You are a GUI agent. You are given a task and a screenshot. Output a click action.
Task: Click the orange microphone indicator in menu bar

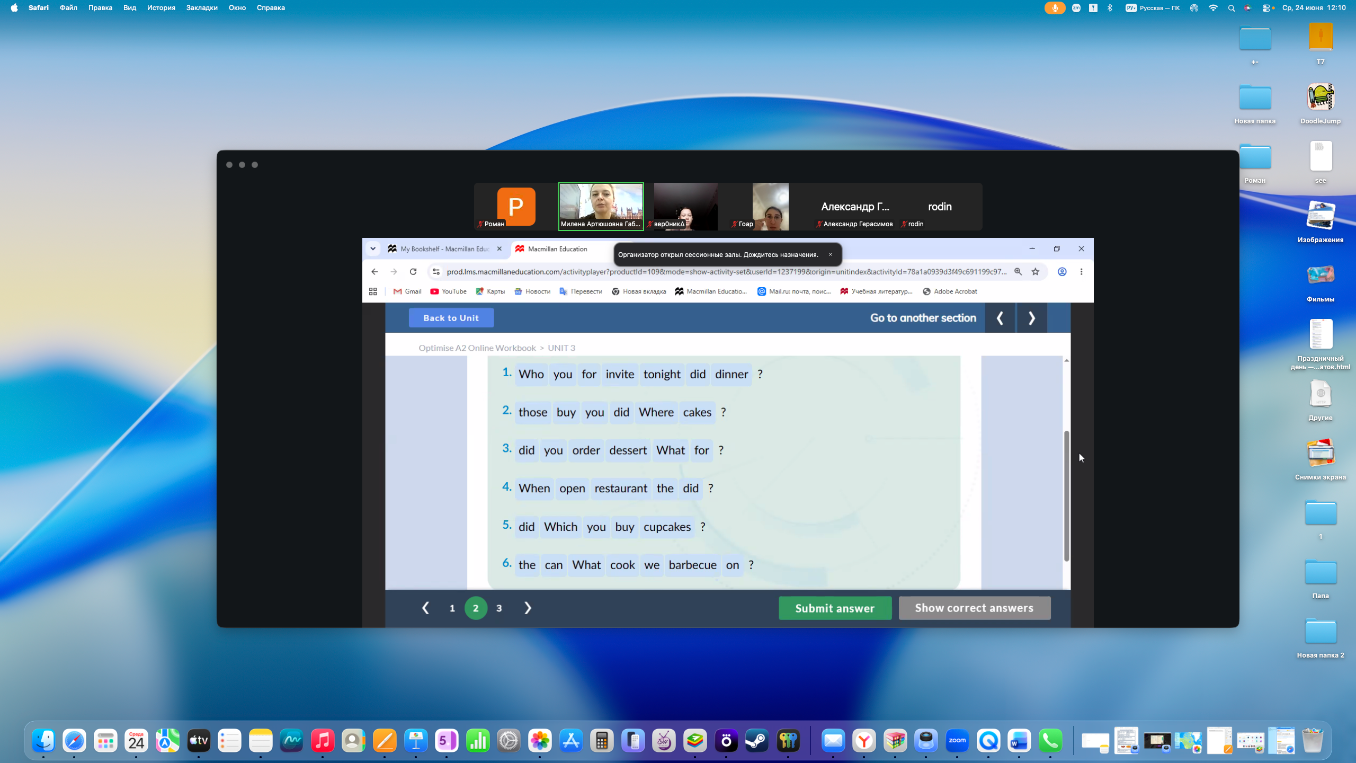[1055, 7]
